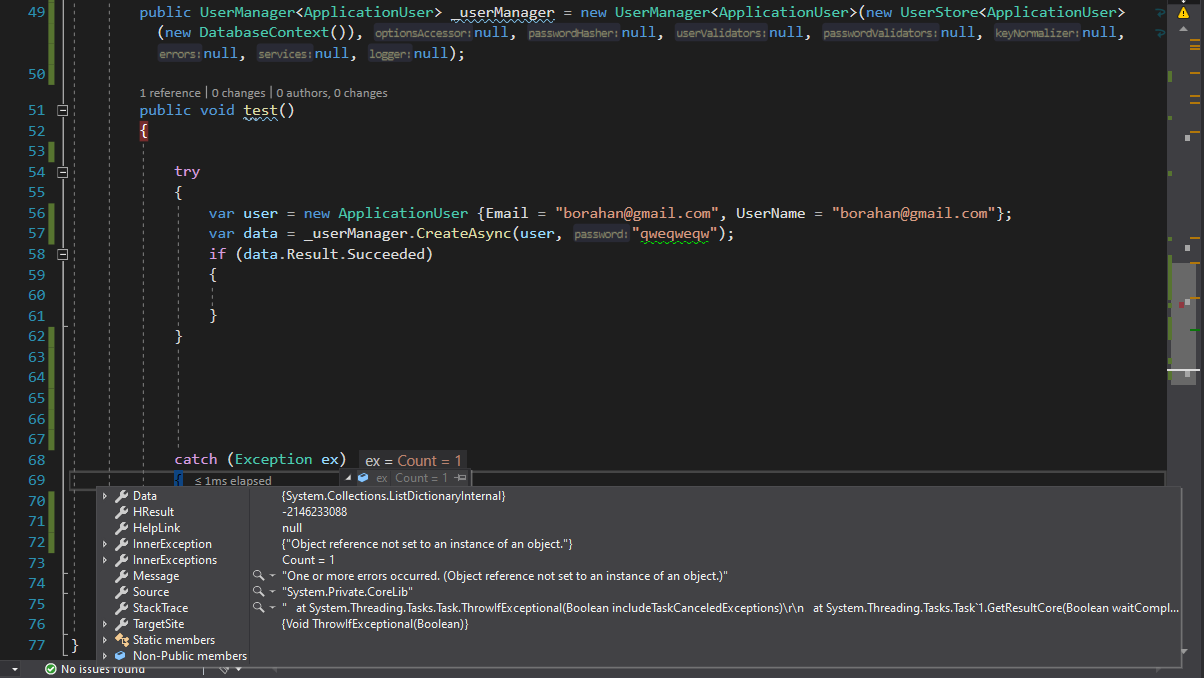The width and height of the screenshot is (1204, 678).
Task: Toggle a breakpoint beside line 58
Action: [x=10, y=253]
